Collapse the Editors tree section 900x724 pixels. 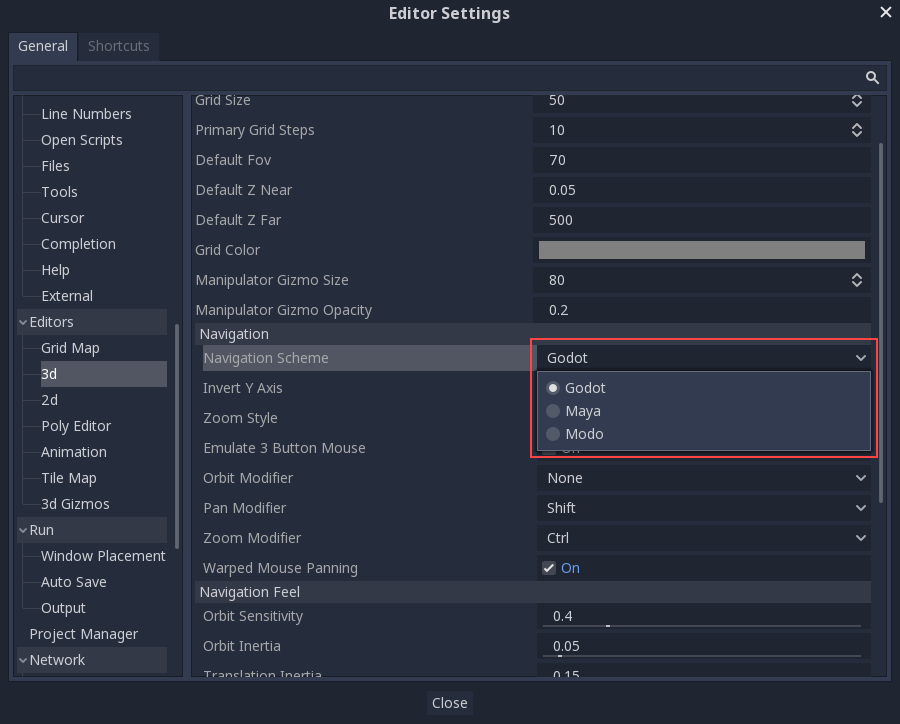pyautogui.click(x=23, y=322)
